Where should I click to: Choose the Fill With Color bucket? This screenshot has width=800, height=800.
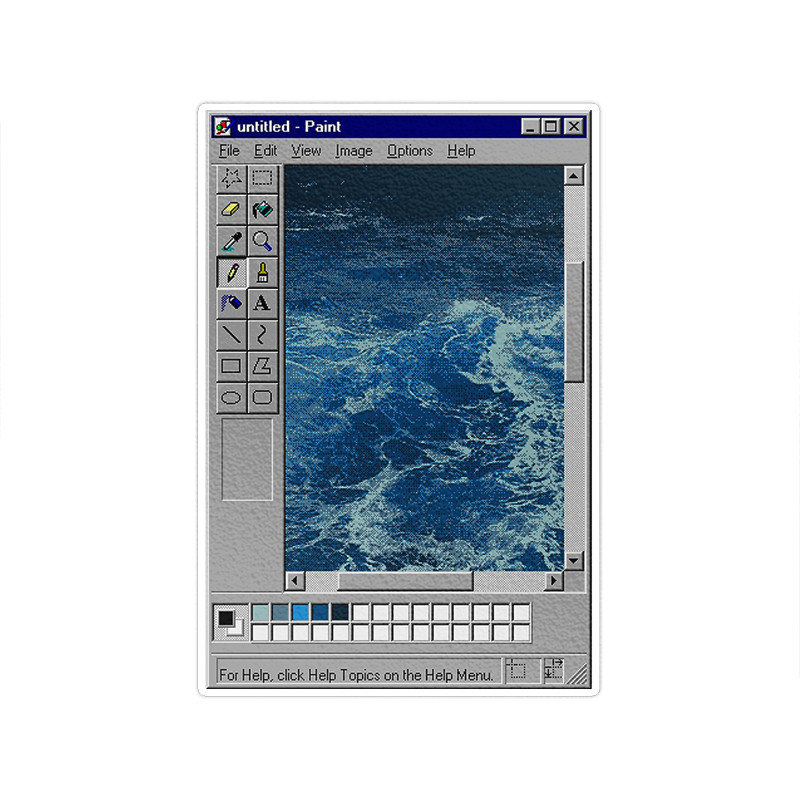click(262, 210)
